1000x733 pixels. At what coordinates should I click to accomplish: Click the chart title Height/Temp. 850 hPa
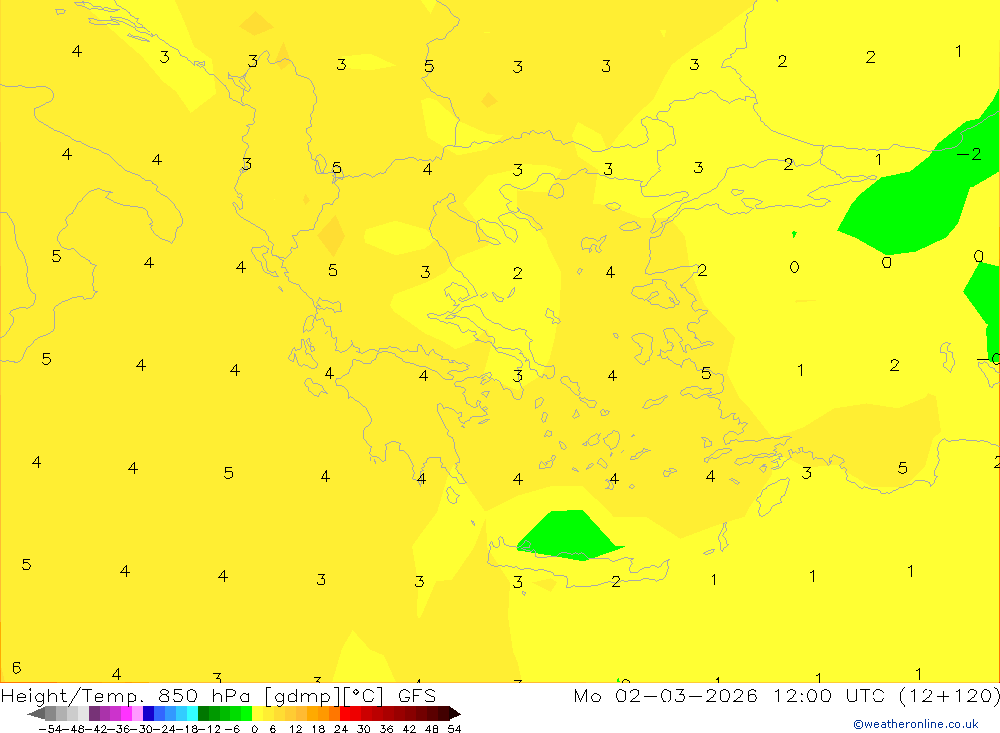pos(126,696)
